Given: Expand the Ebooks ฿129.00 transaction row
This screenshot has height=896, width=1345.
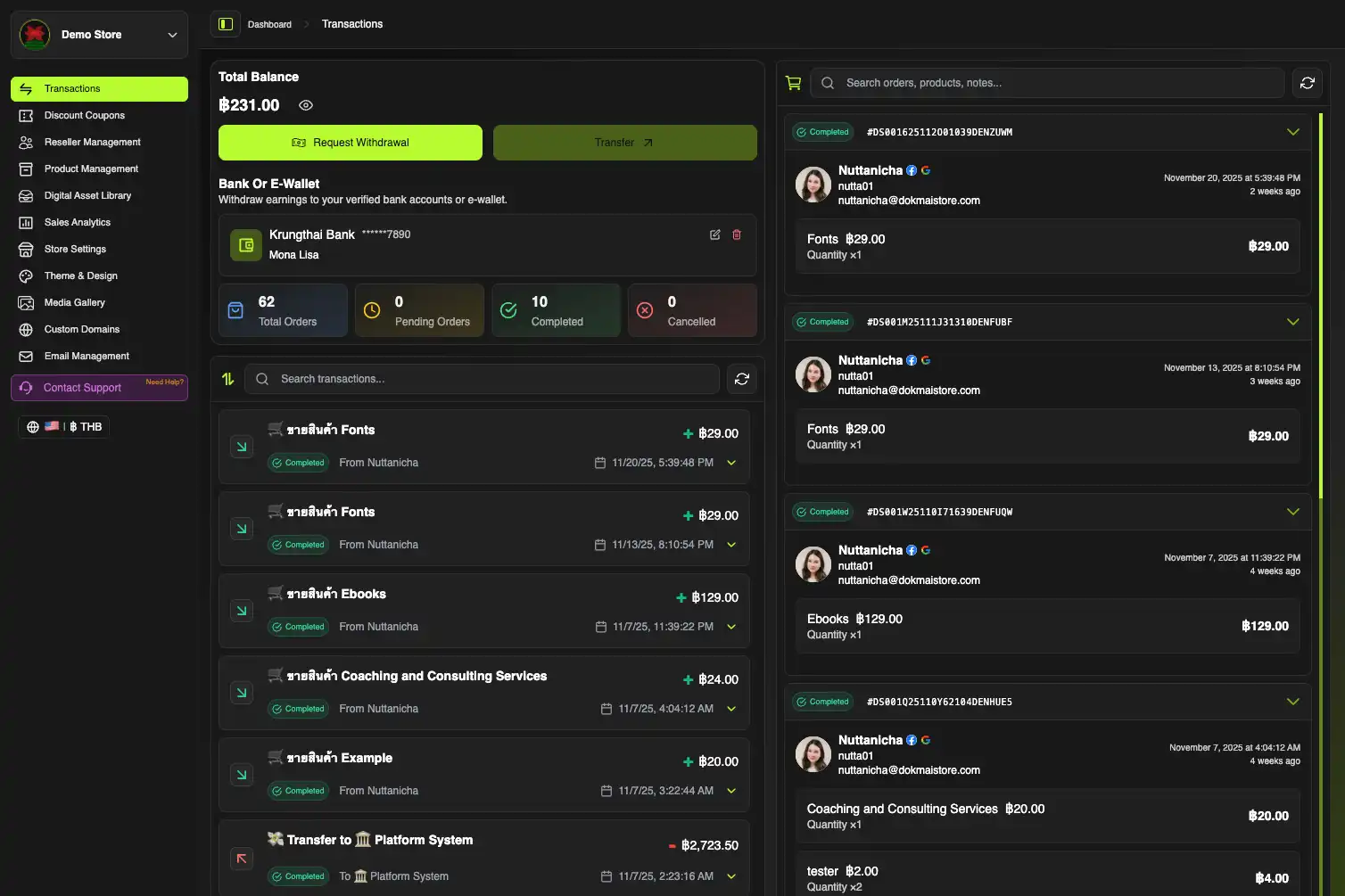Looking at the screenshot, I should [731, 627].
